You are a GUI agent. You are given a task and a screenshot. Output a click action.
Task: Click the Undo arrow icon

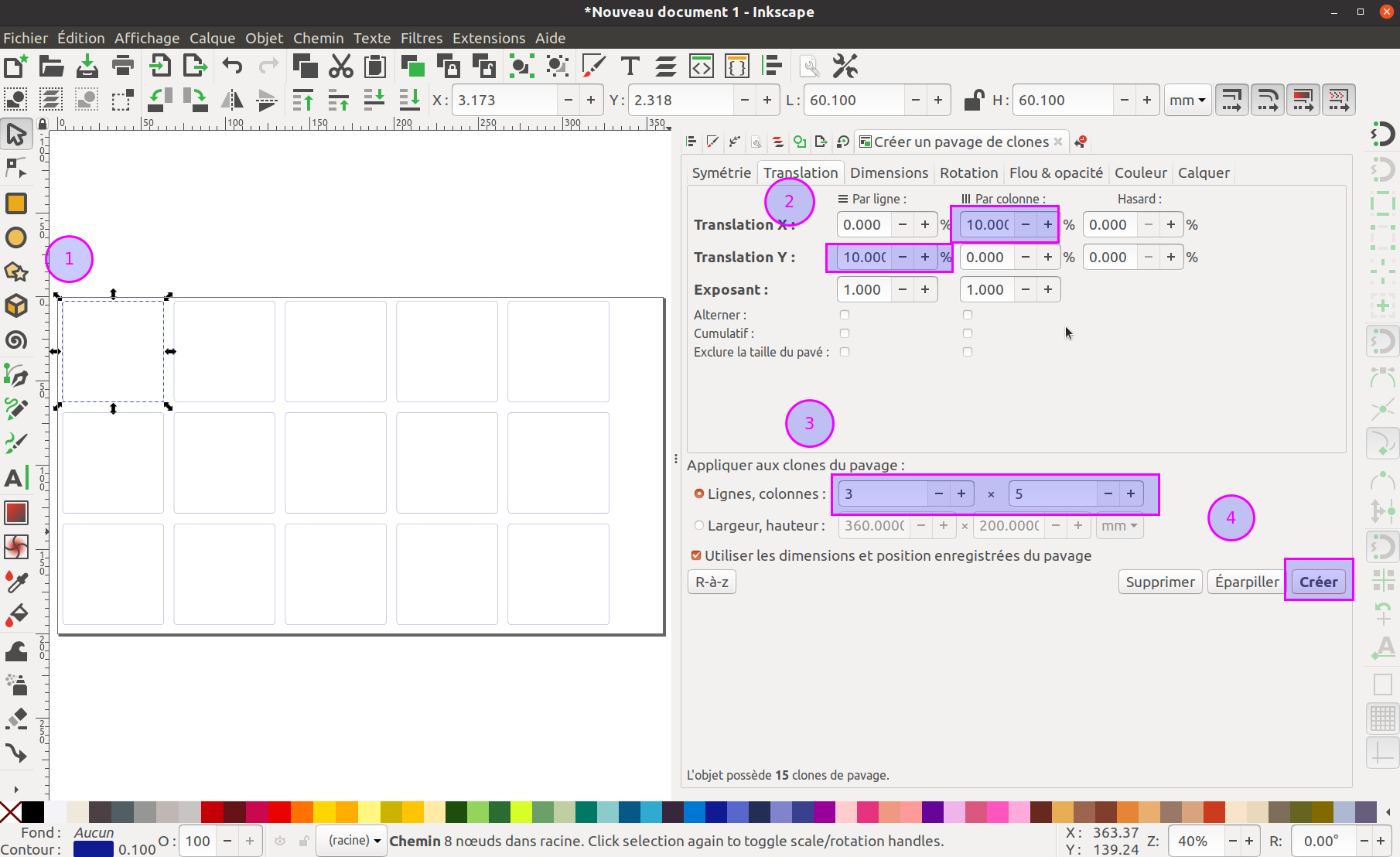[x=232, y=66]
